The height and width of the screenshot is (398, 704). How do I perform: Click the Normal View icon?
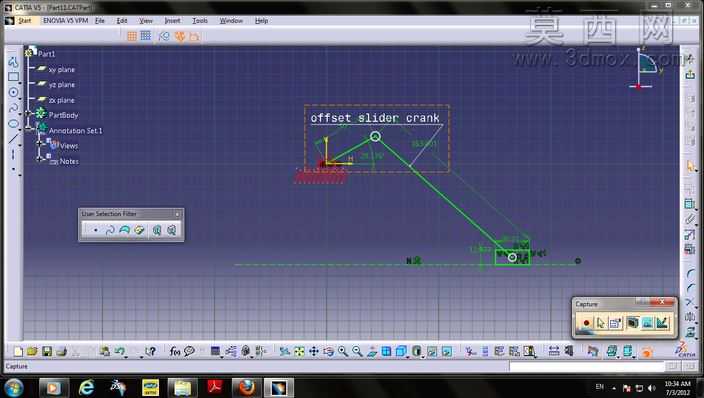(372, 351)
